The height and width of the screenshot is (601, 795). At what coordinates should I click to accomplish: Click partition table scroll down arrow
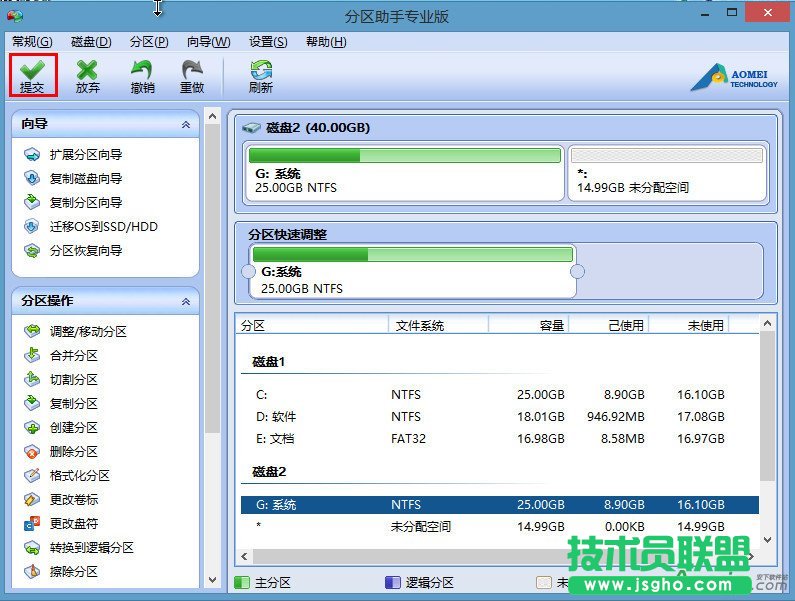767,540
